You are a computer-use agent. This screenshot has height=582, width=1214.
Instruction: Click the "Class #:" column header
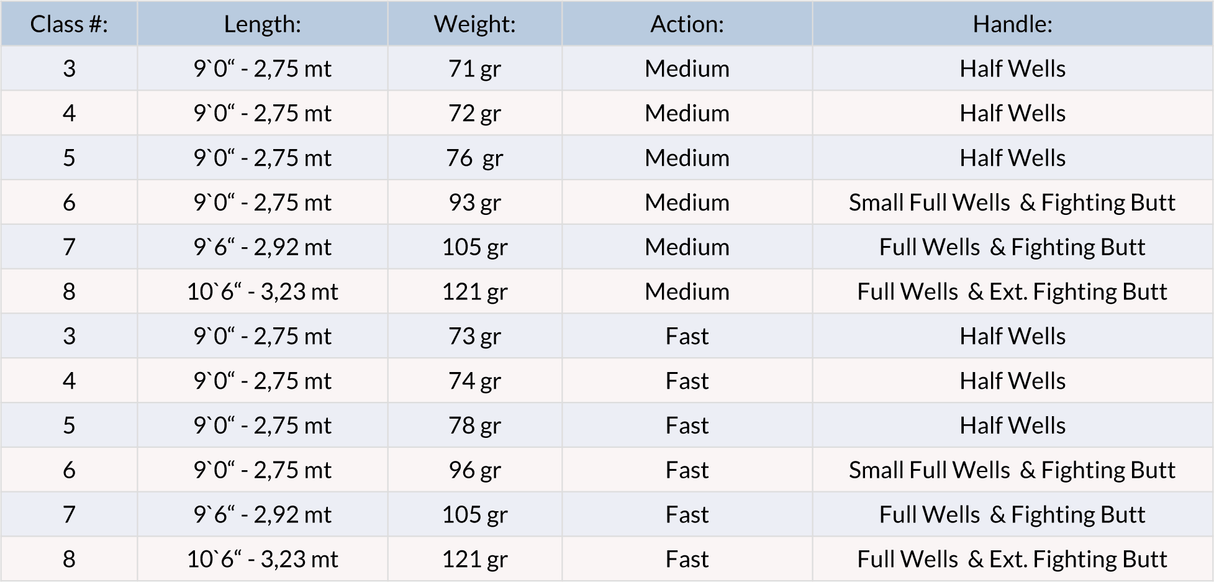69,24
